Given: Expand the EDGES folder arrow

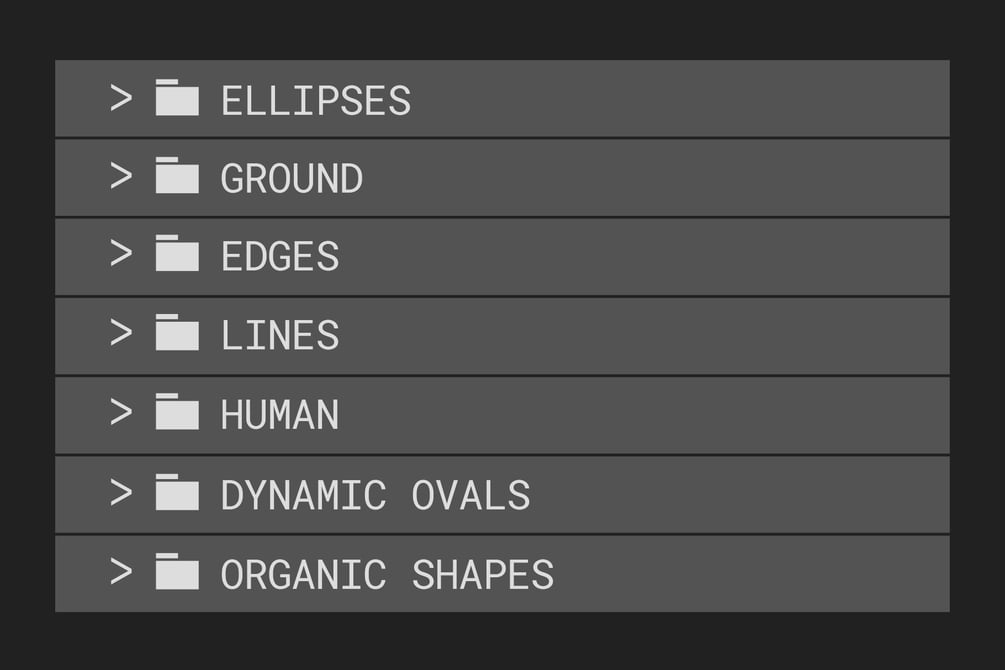Looking at the screenshot, I should pos(121,254).
